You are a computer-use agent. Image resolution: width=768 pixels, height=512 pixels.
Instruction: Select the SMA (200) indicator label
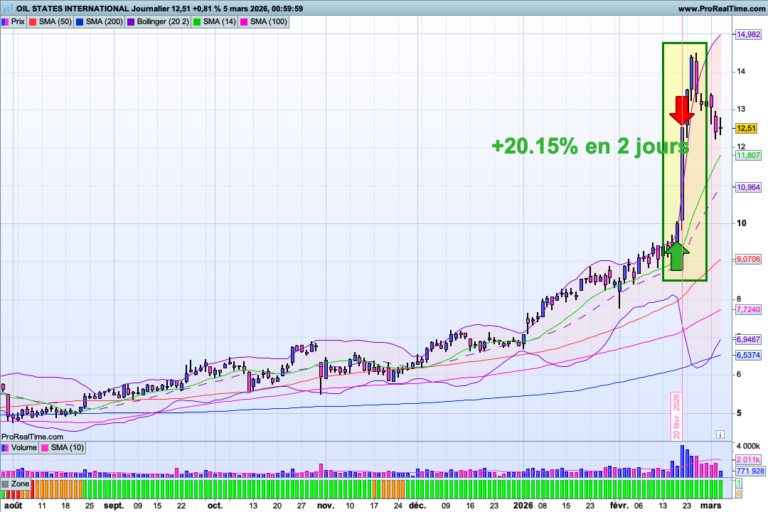(x=105, y=21)
